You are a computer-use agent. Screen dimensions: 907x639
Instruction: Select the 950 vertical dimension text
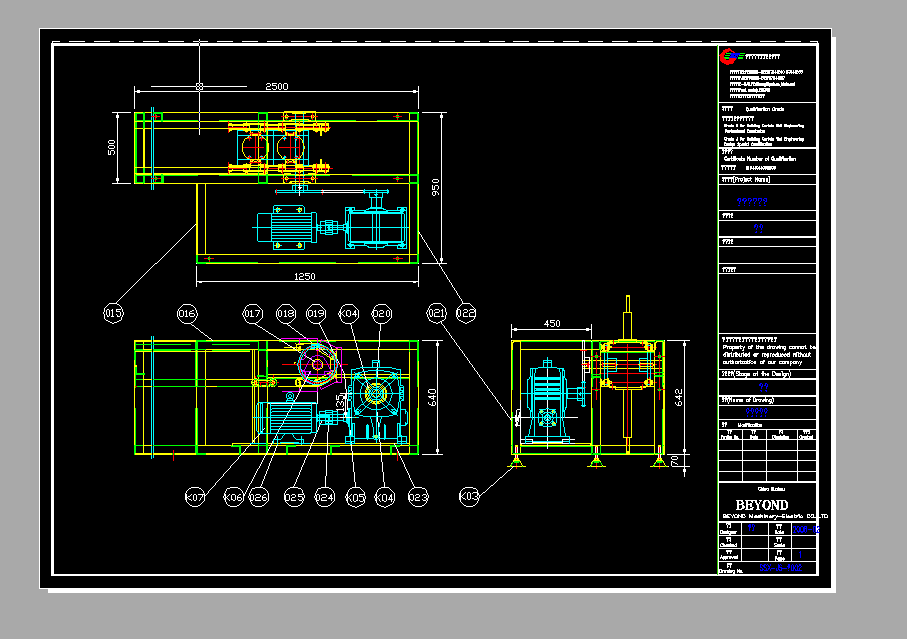(436, 187)
